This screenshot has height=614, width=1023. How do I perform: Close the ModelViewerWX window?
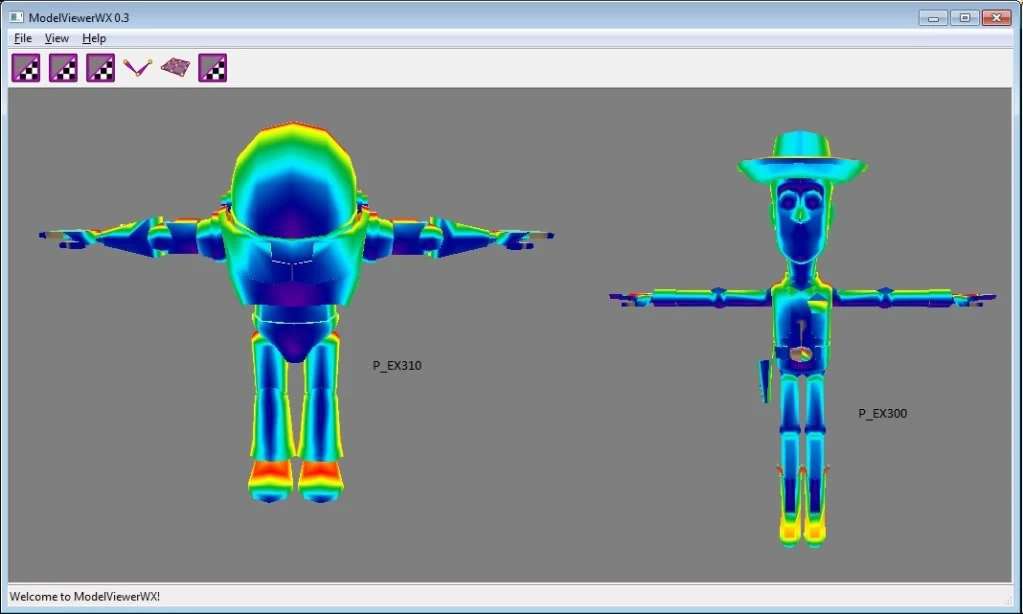click(x=996, y=18)
